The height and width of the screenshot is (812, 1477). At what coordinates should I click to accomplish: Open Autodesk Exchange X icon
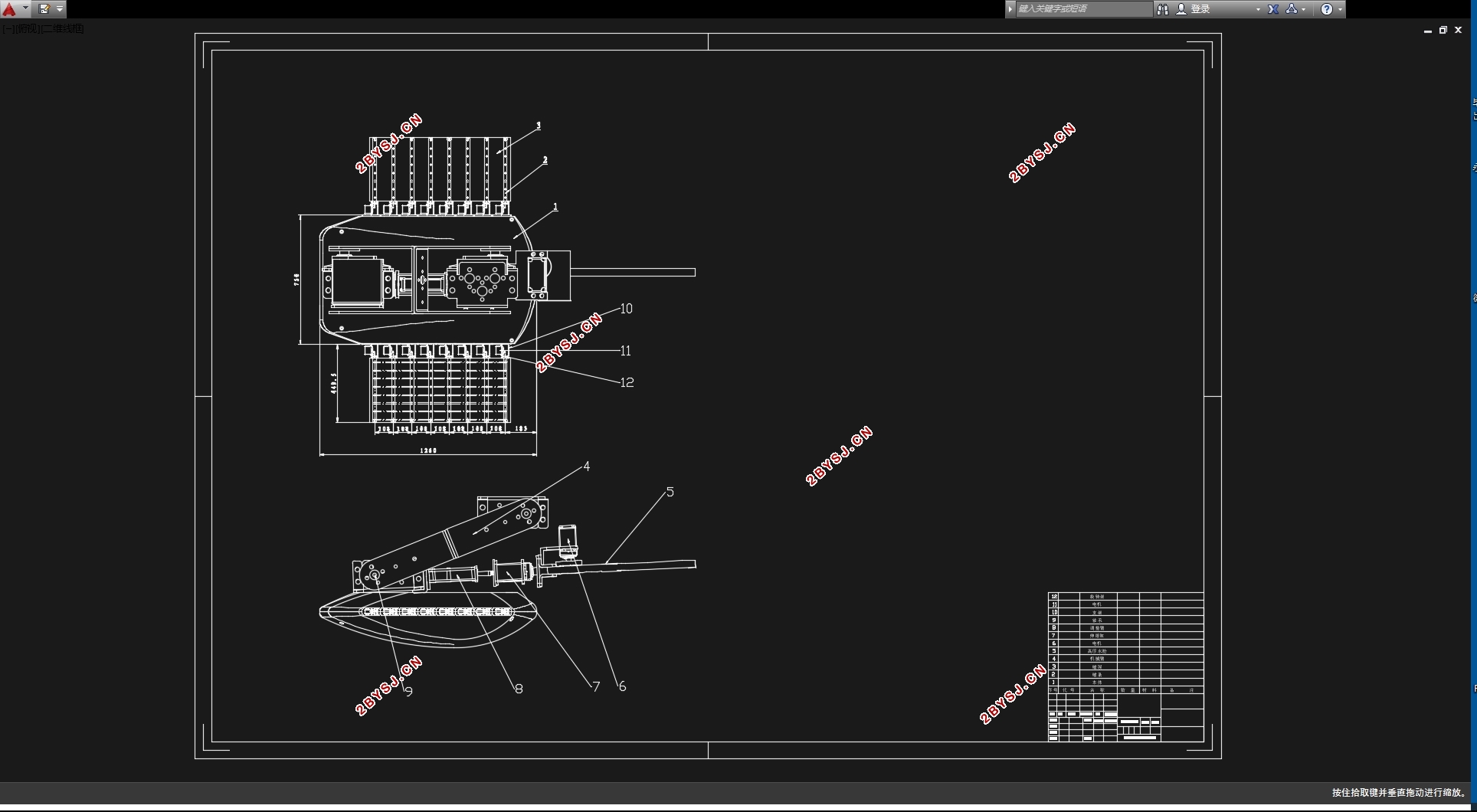click(x=1273, y=9)
